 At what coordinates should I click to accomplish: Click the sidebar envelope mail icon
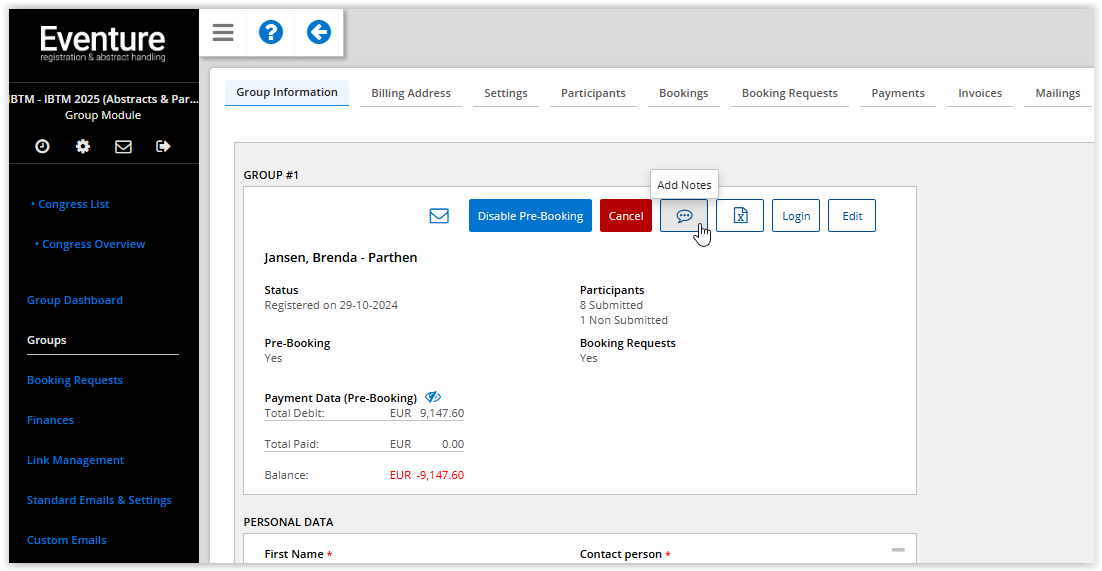pos(123,146)
